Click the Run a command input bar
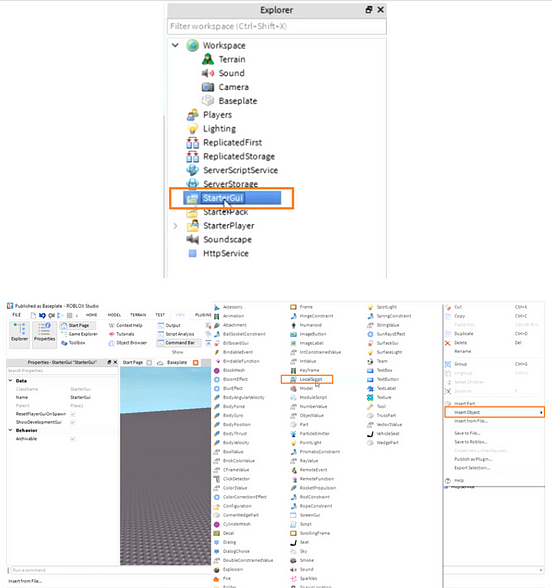The height and width of the screenshot is (588, 552). (x=276, y=570)
